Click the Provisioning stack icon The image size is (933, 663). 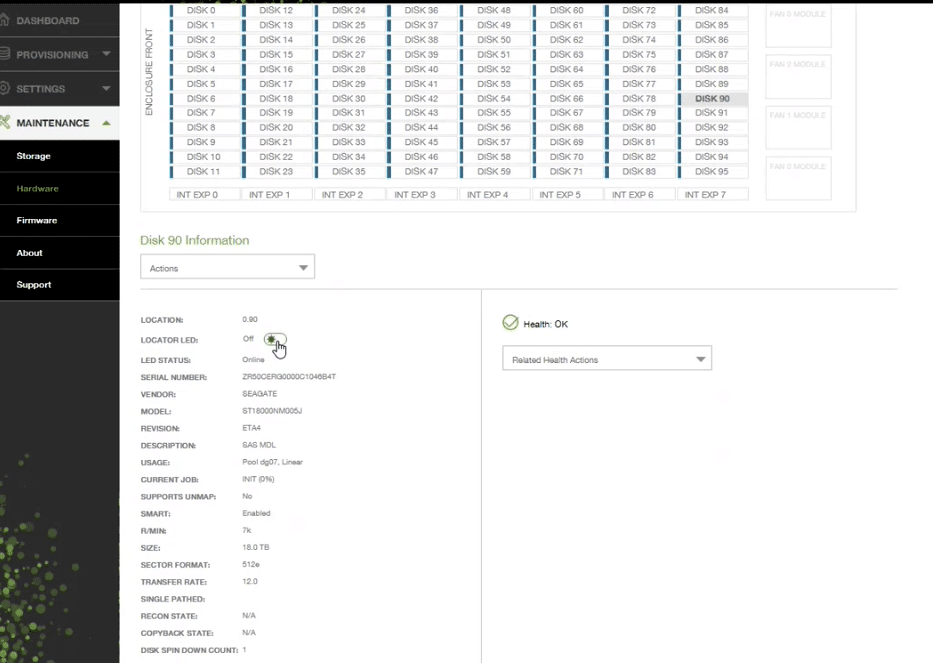coord(4,54)
